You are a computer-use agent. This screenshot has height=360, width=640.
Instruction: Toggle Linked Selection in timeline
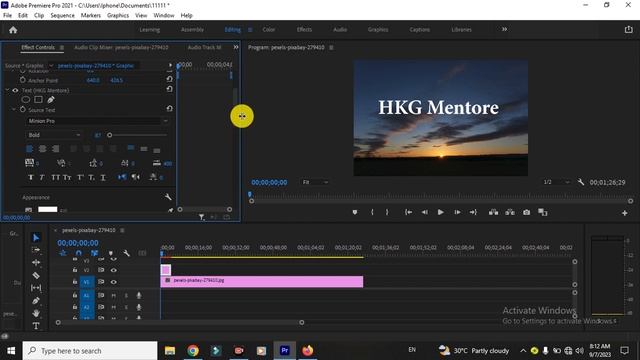click(94, 253)
